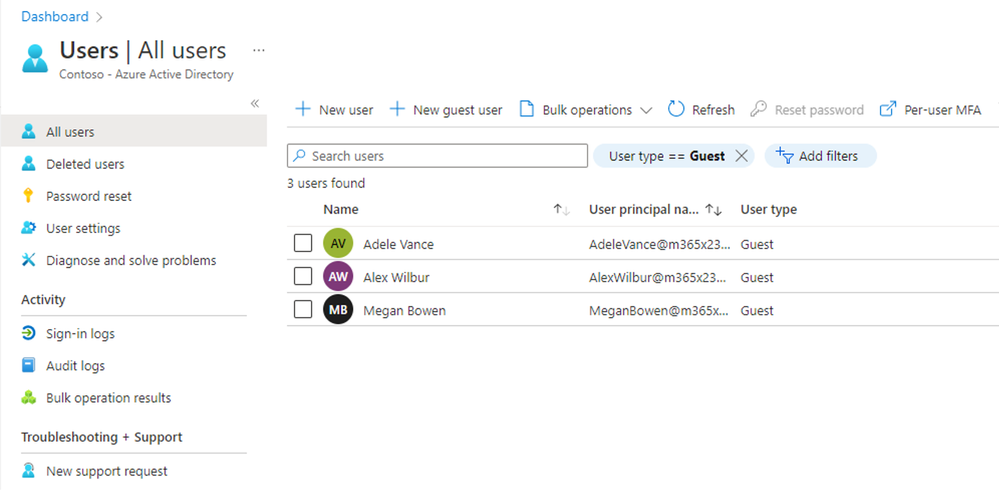Click the Diagnose and solve problems icon
The height and width of the screenshot is (496, 999).
tap(28, 260)
